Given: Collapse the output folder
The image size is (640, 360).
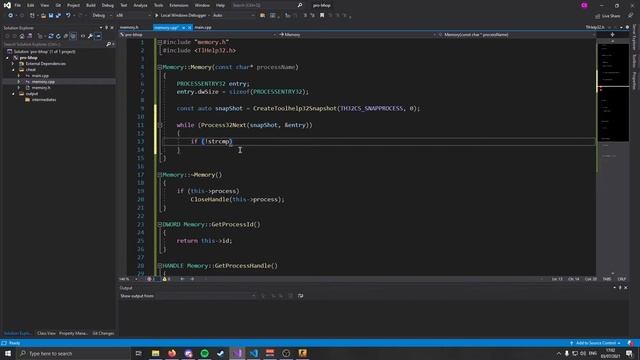Looking at the screenshot, I should 13,94.
